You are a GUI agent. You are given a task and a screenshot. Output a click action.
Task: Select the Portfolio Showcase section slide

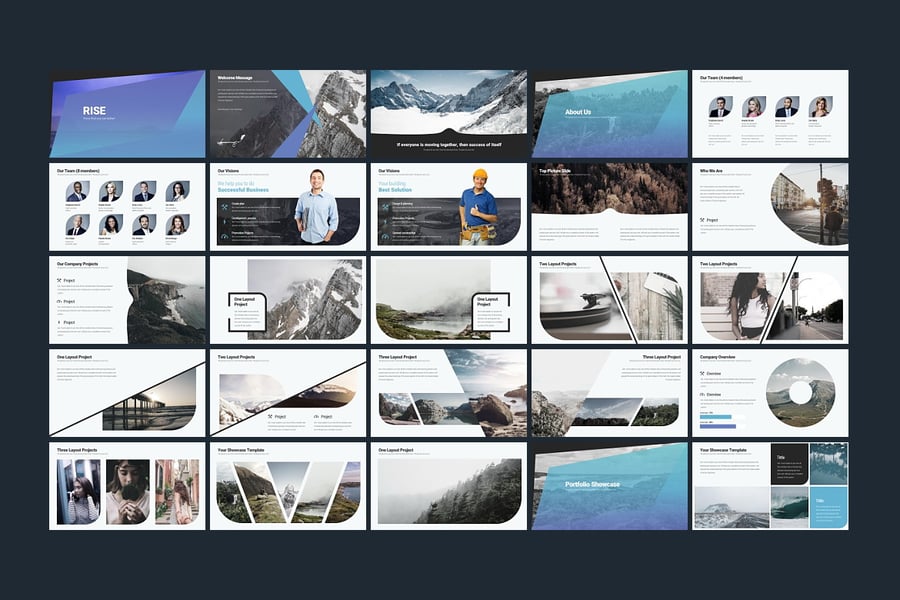pyautogui.click(x=609, y=486)
